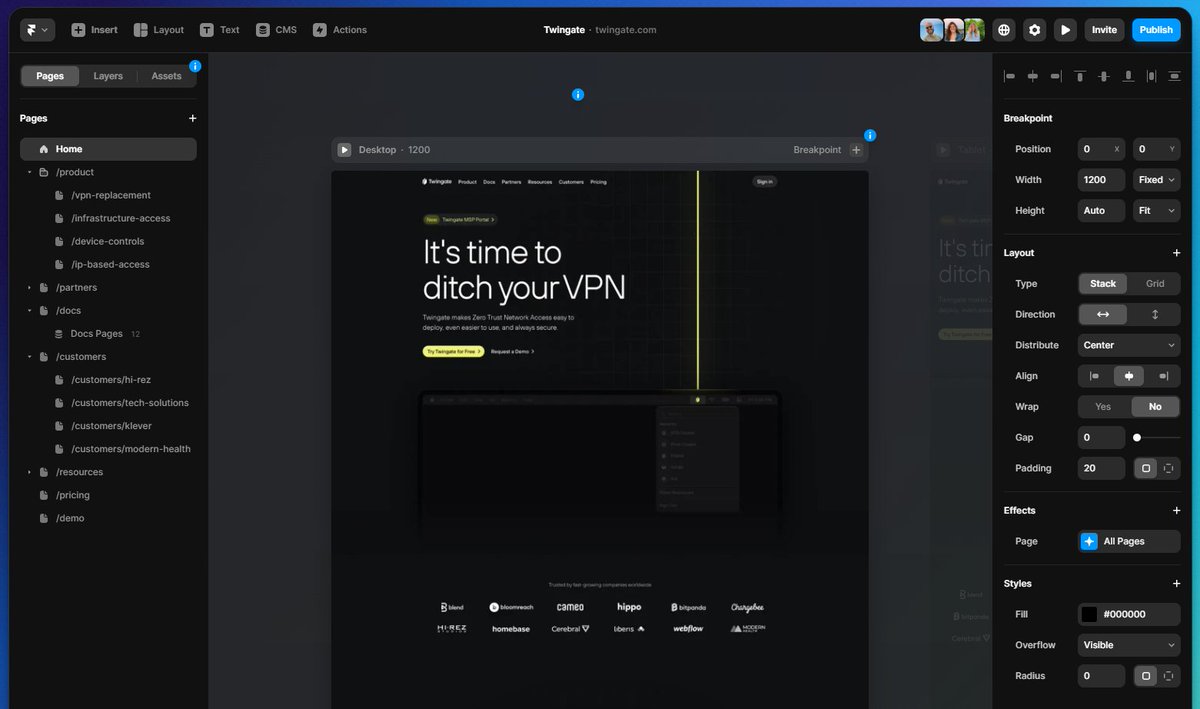Click the info dot above the canvas
This screenshot has width=1200, height=709.
click(x=578, y=95)
